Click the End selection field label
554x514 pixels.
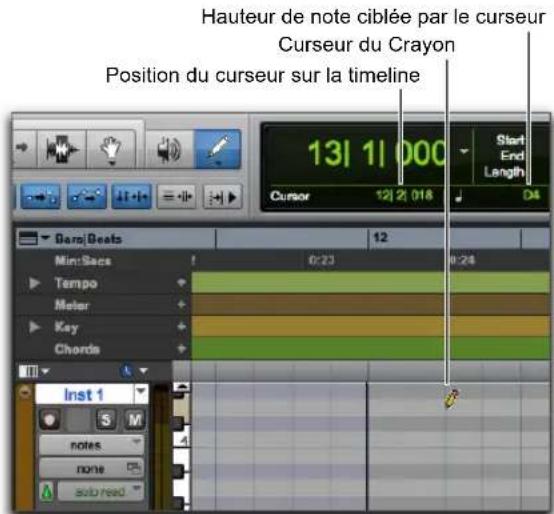coord(512,155)
